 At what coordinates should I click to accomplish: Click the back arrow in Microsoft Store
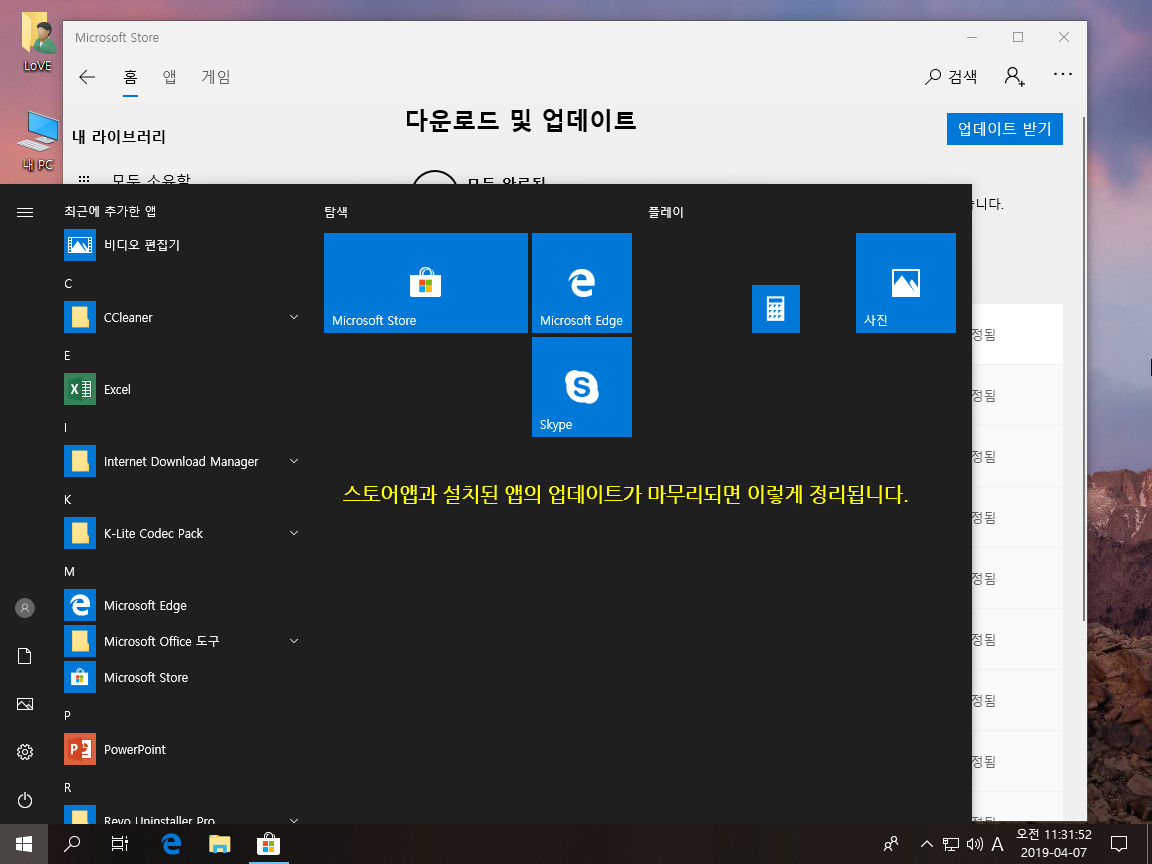click(87, 77)
